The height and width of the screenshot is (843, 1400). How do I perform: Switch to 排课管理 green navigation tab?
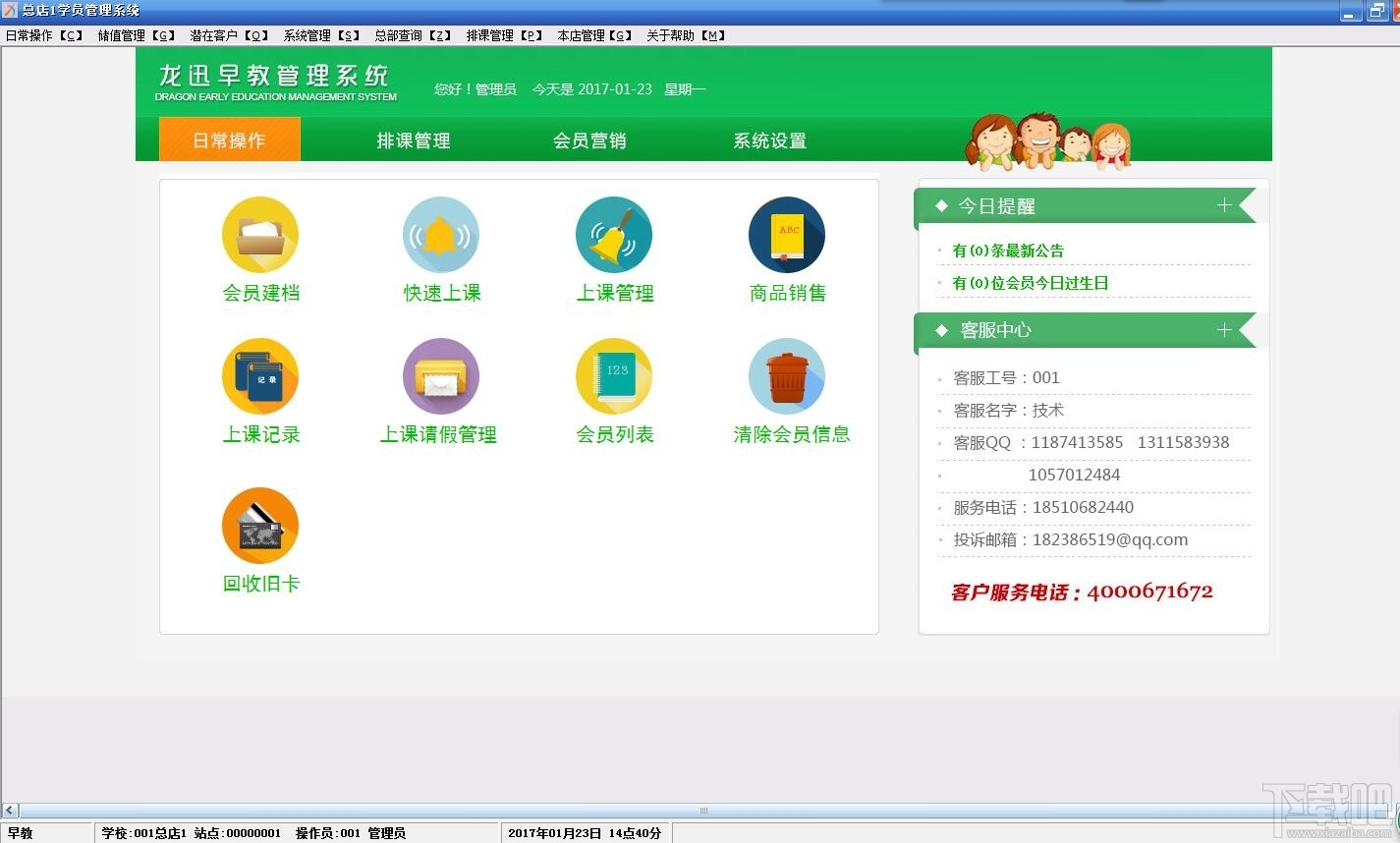click(x=414, y=140)
